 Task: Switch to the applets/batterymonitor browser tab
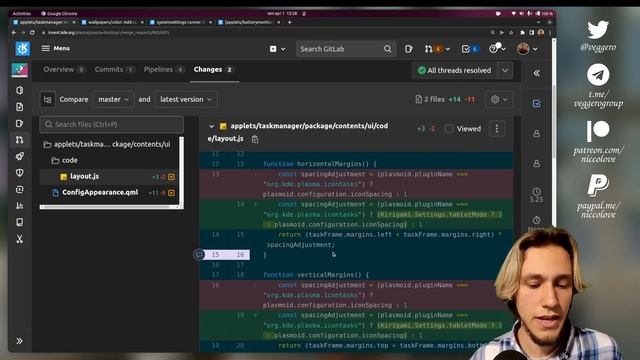pyautogui.click(x=249, y=22)
